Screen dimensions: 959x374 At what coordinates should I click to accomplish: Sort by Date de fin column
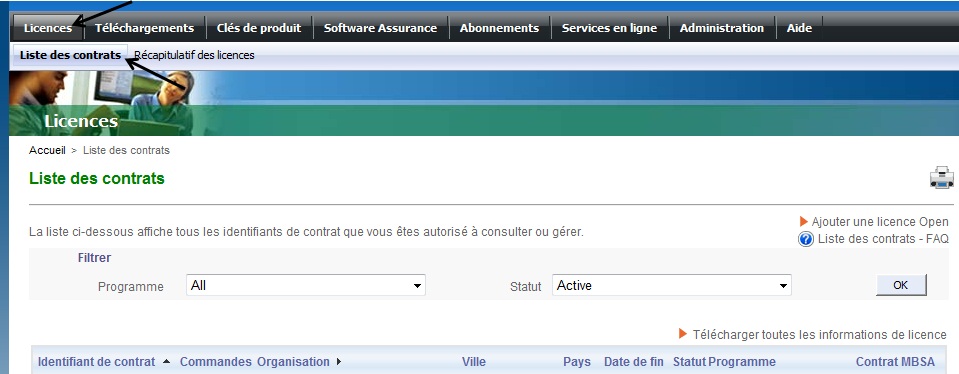(634, 362)
